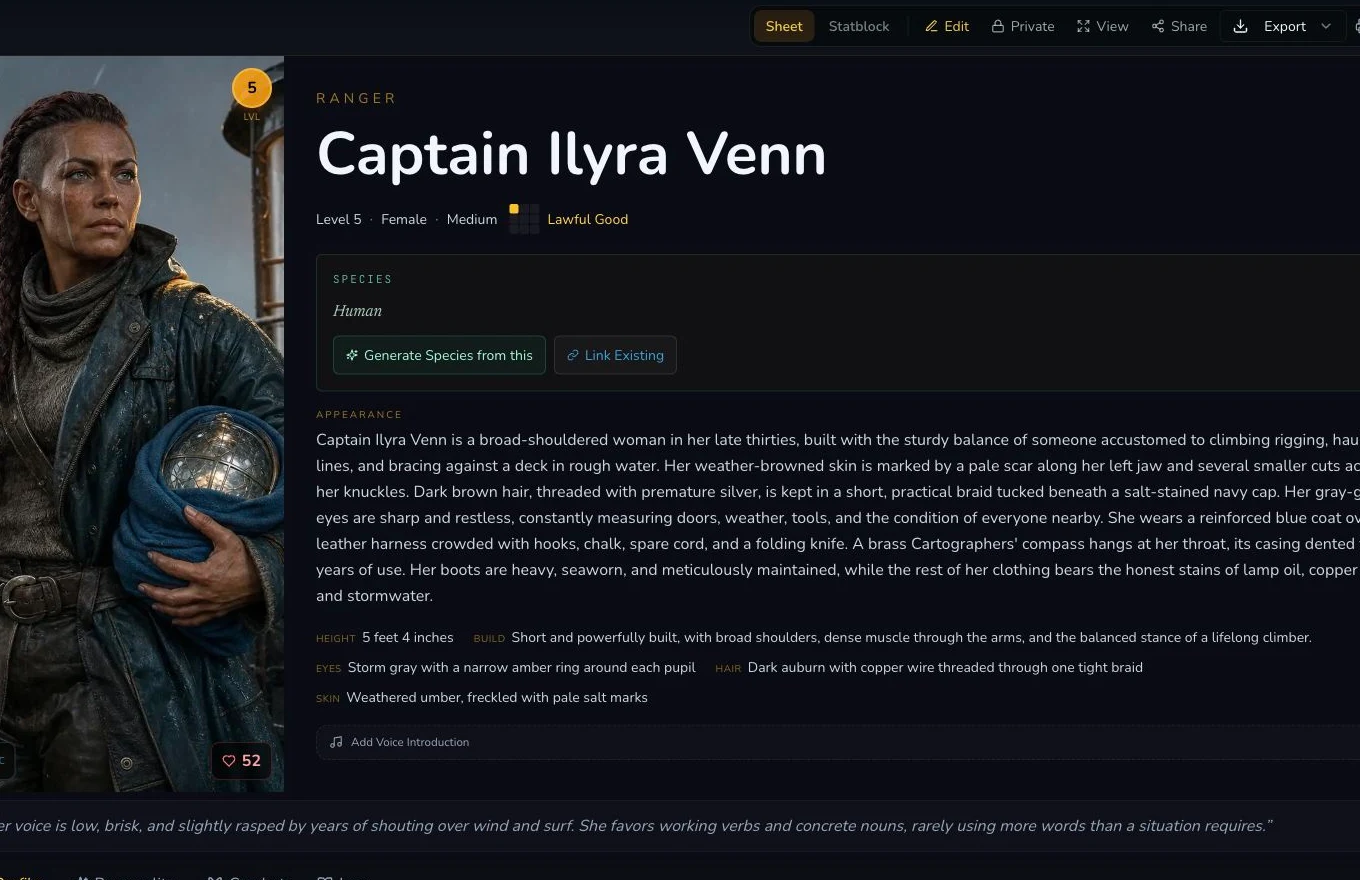1360x880 pixels.
Task: Click the sparkle icon on Generate Species
Action: pos(352,355)
